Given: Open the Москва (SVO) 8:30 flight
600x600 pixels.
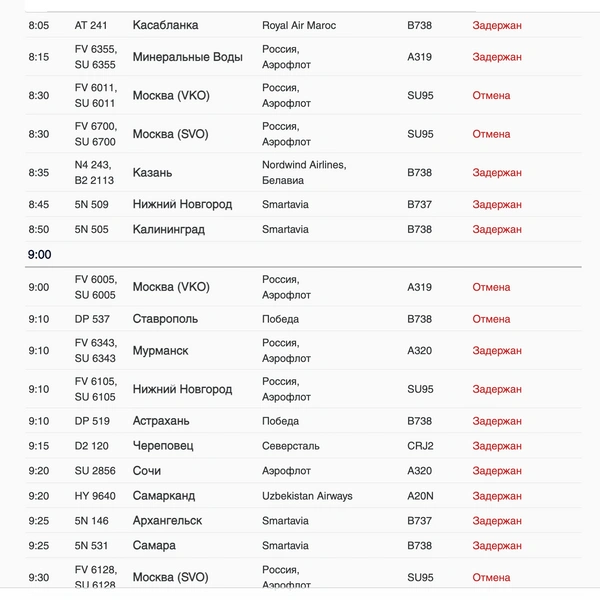Looking at the screenshot, I should 303,134.
